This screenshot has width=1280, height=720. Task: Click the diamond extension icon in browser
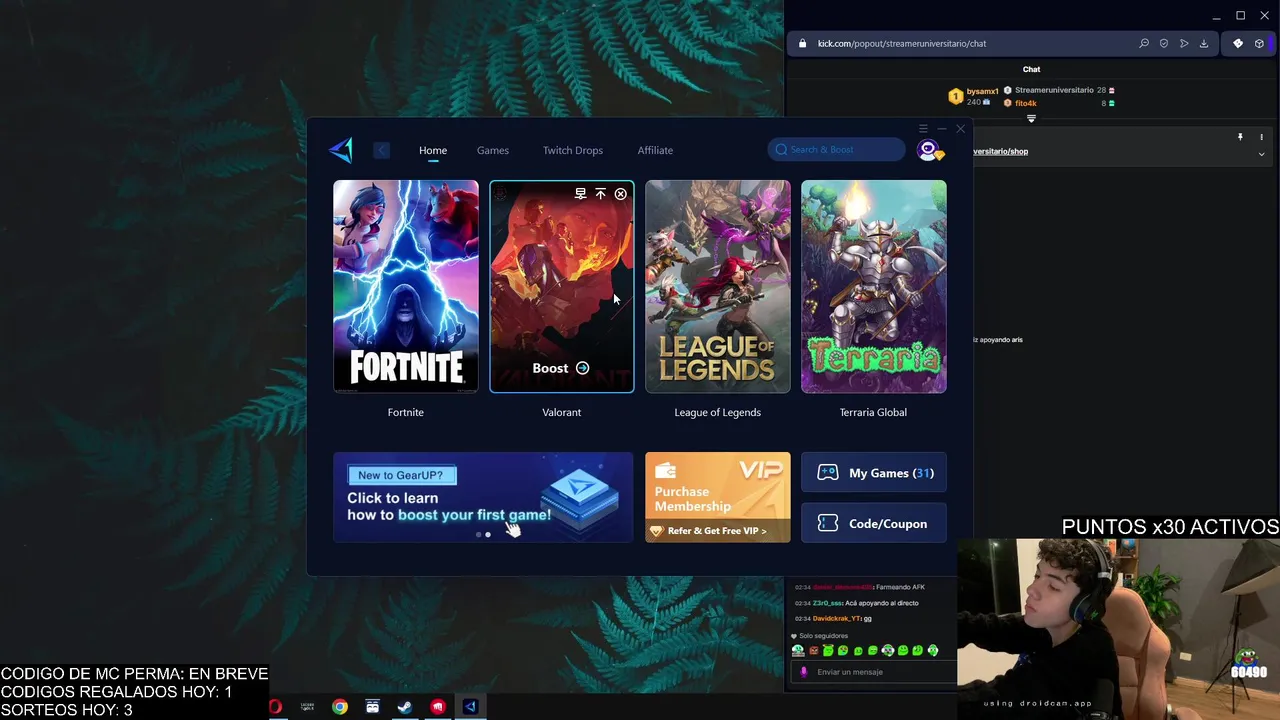point(1238,44)
